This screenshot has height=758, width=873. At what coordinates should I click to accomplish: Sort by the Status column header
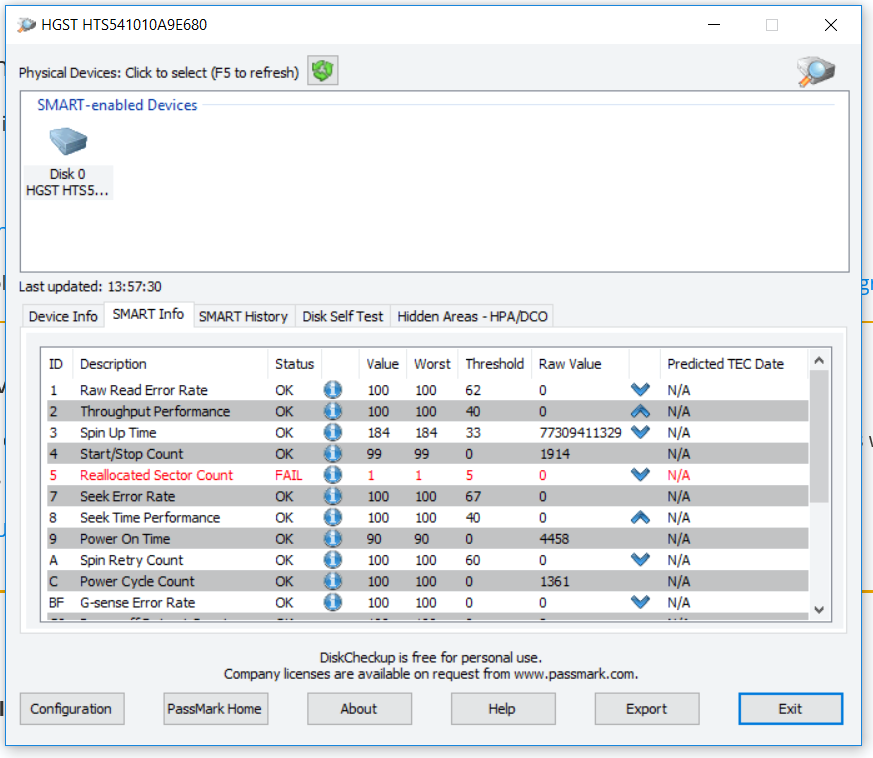click(x=295, y=364)
